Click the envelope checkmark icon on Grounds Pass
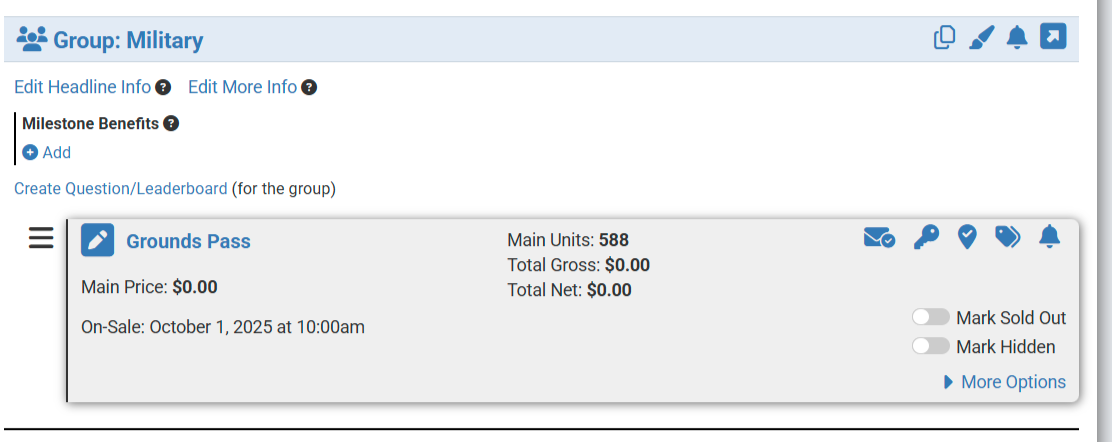This screenshot has height=442, width=1112. (879, 237)
